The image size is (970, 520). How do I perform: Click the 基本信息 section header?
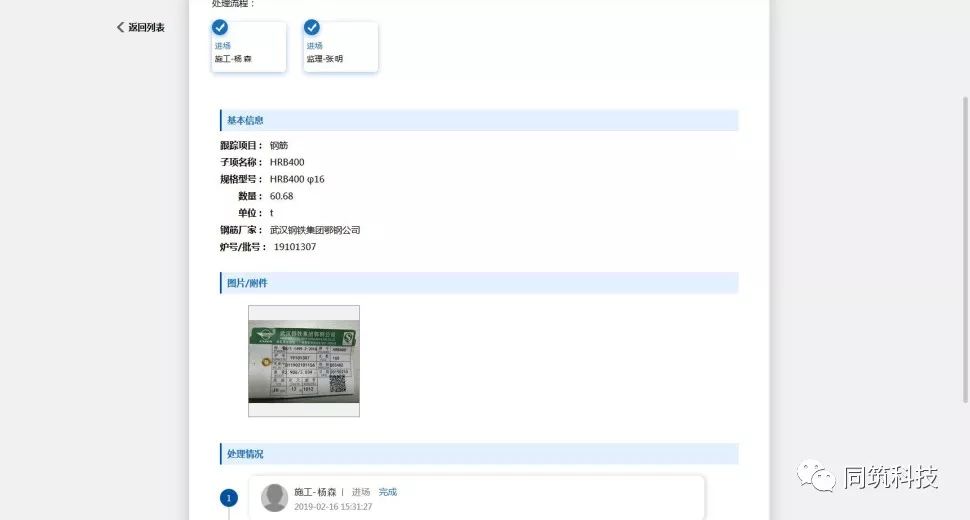(479, 121)
